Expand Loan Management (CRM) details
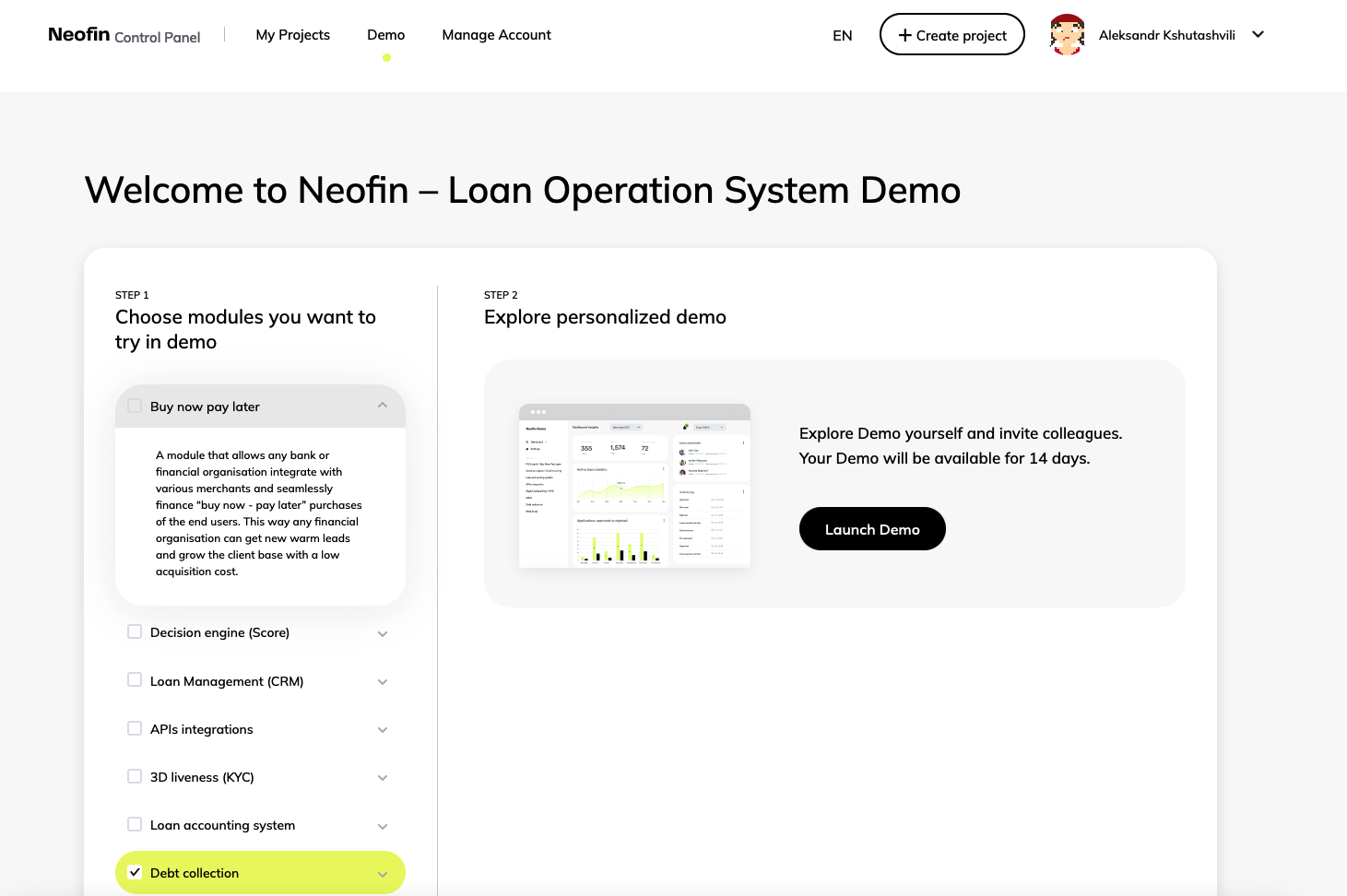Viewport: 1347px width, 896px height. point(383,682)
